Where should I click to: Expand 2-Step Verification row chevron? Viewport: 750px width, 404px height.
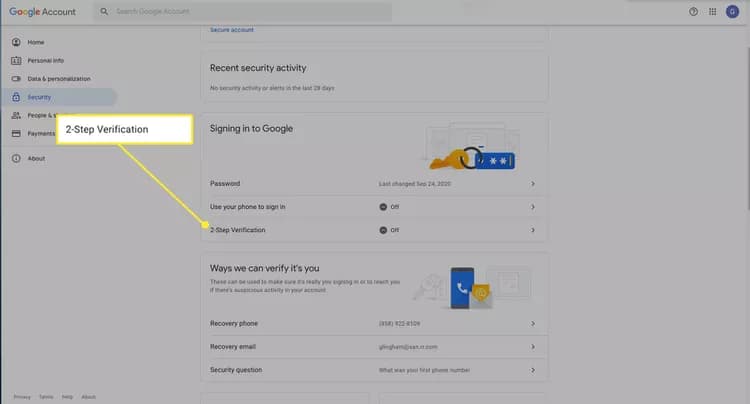pos(533,230)
